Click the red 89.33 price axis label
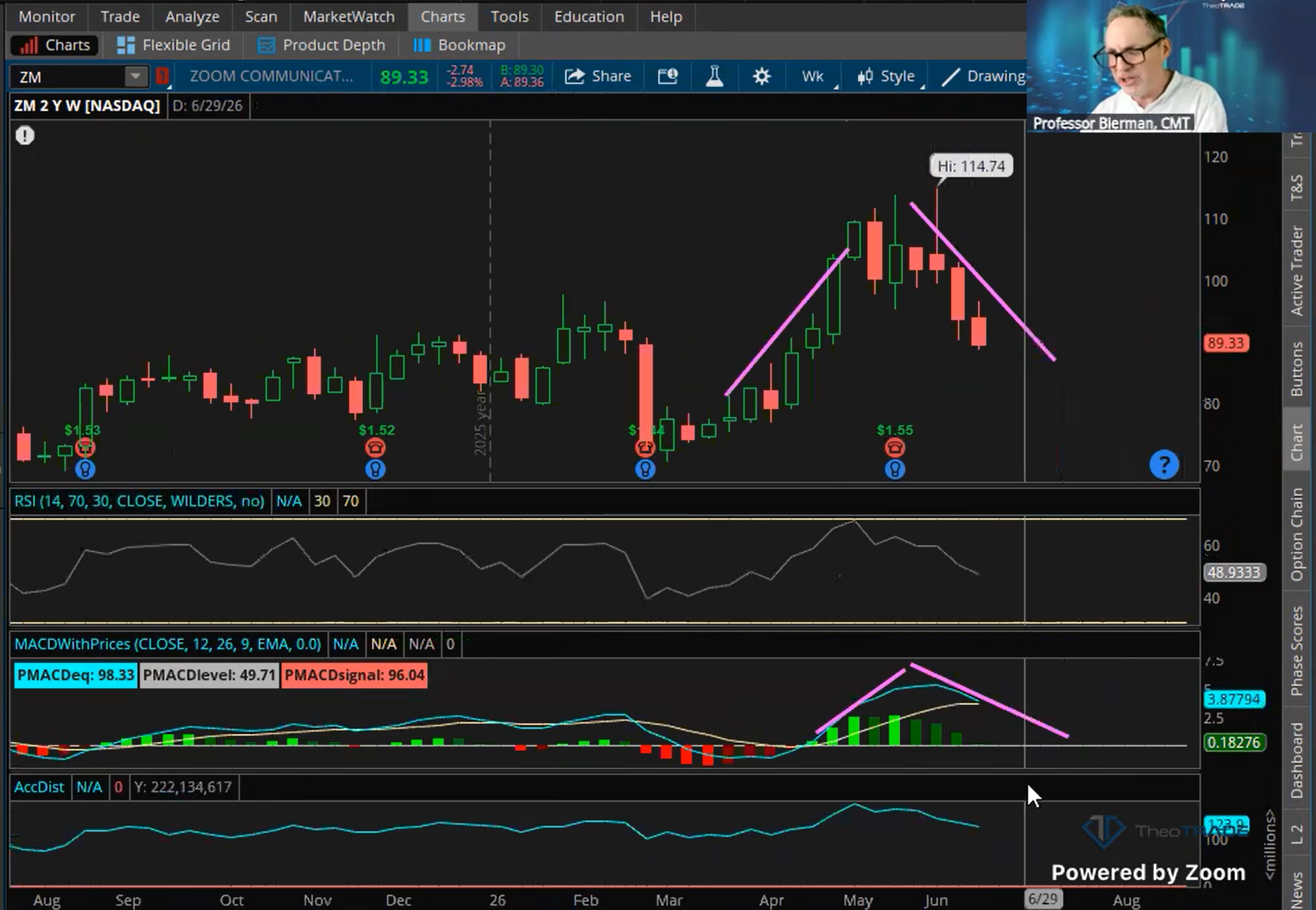This screenshot has width=1316, height=910. coord(1226,343)
